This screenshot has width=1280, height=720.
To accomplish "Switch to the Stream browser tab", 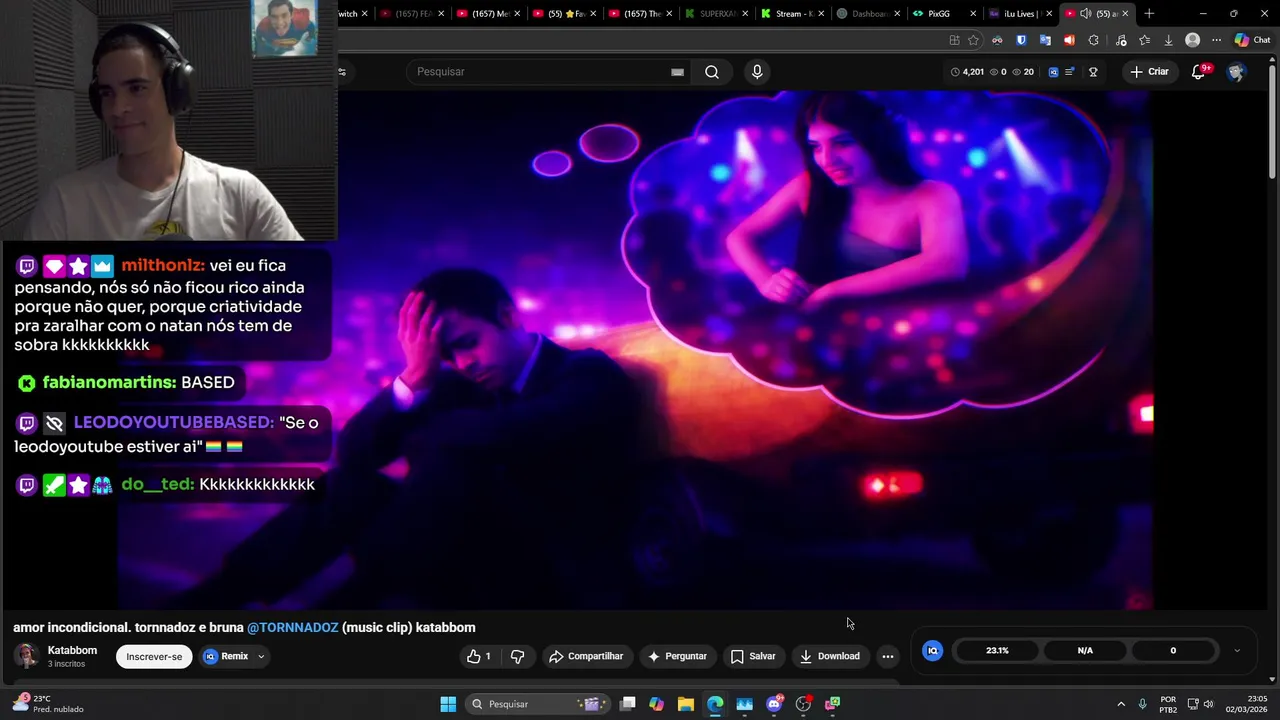I will pyautogui.click(x=793, y=14).
